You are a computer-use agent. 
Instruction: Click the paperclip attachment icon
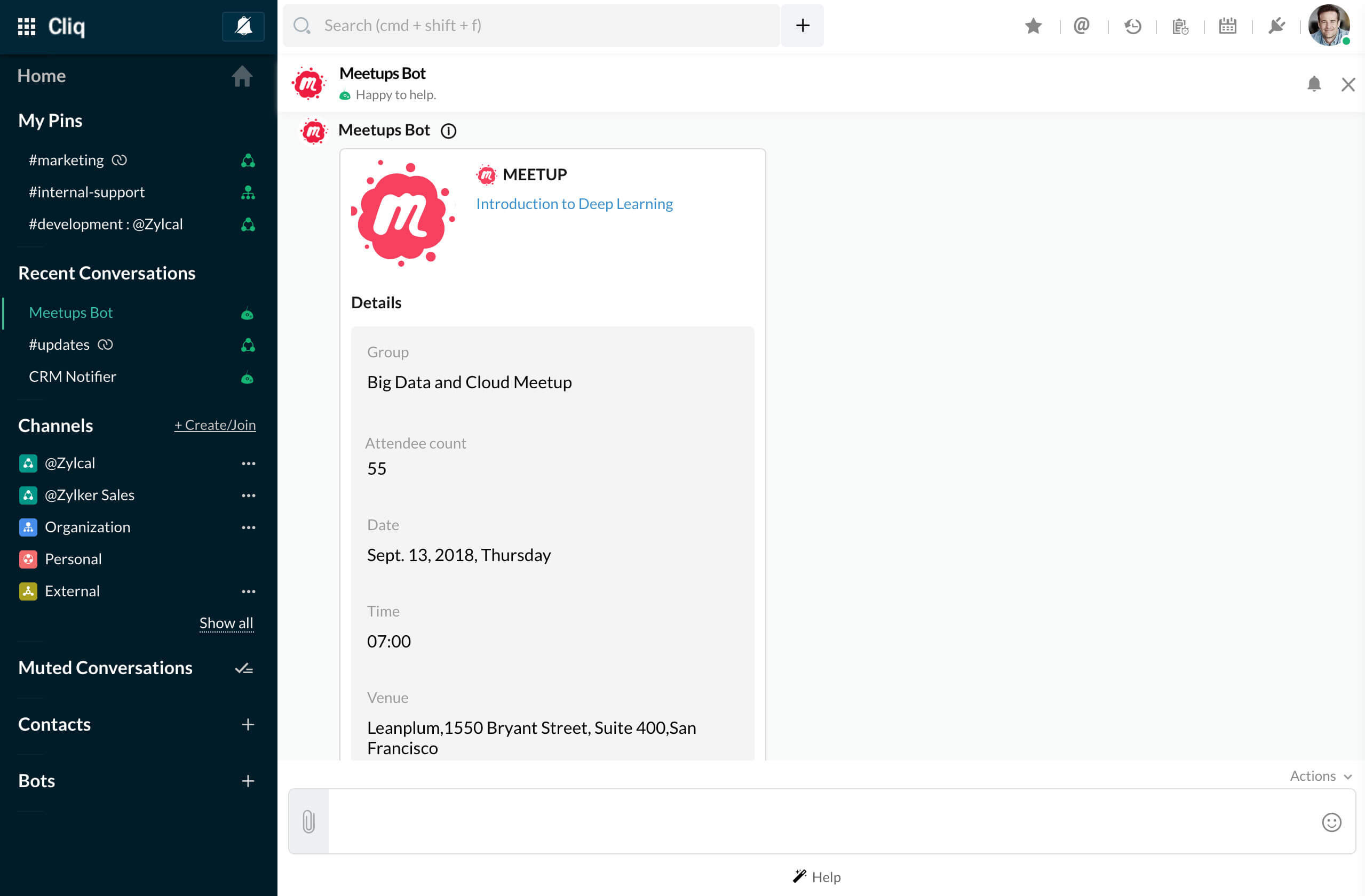point(308,821)
